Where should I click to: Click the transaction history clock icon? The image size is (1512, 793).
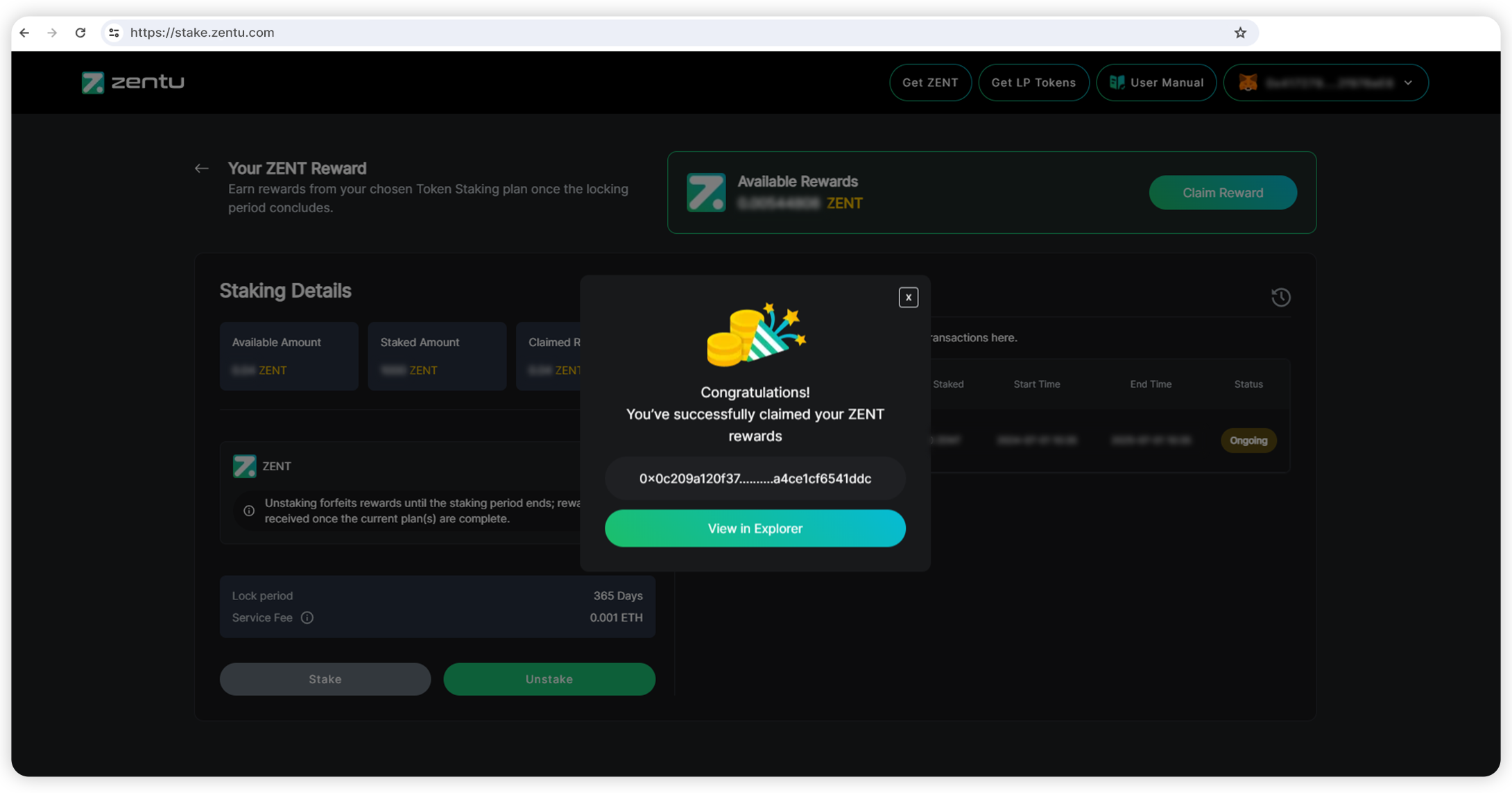(x=1280, y=297)
